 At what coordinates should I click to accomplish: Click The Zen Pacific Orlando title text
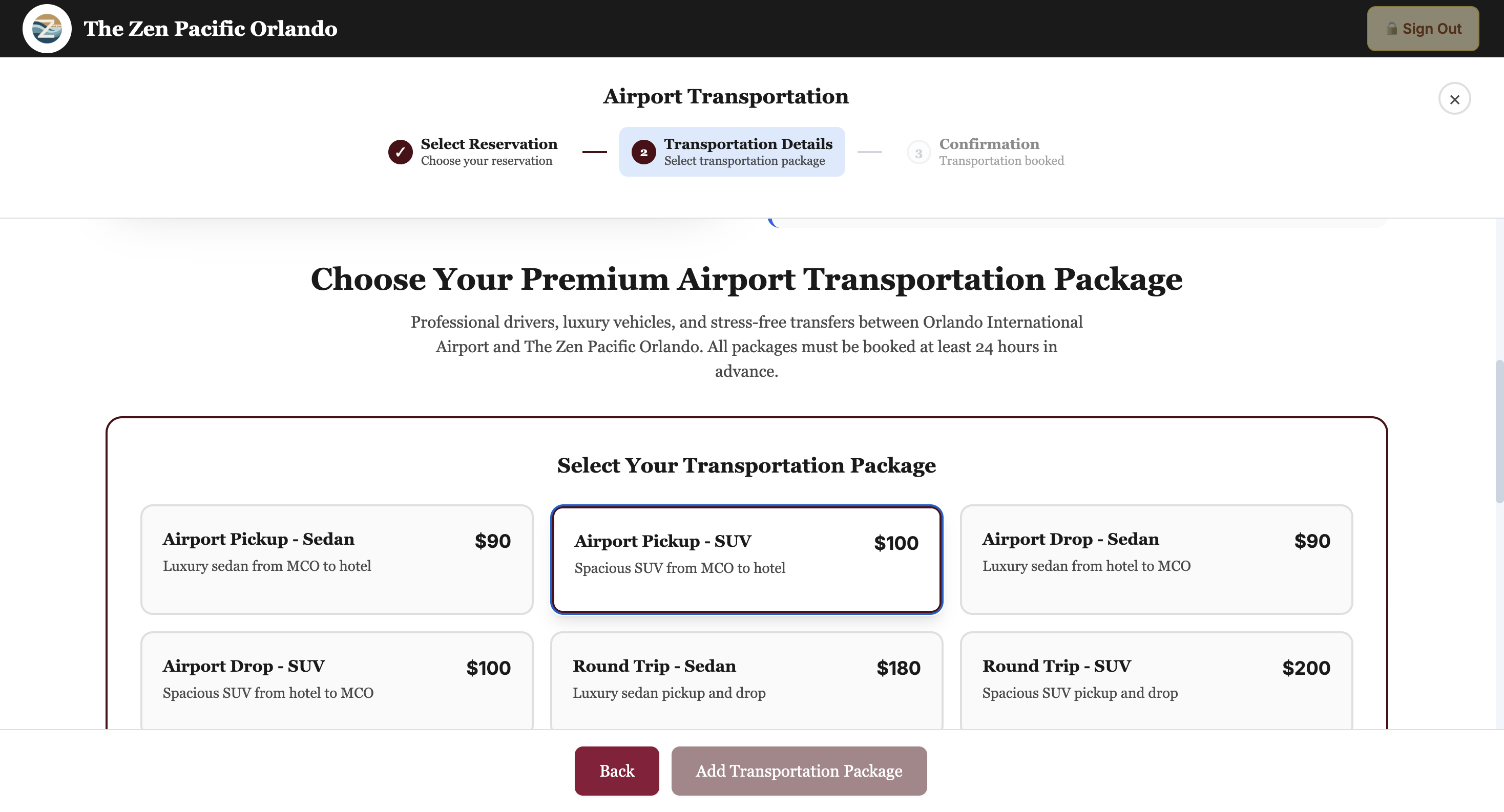[211, 28]
